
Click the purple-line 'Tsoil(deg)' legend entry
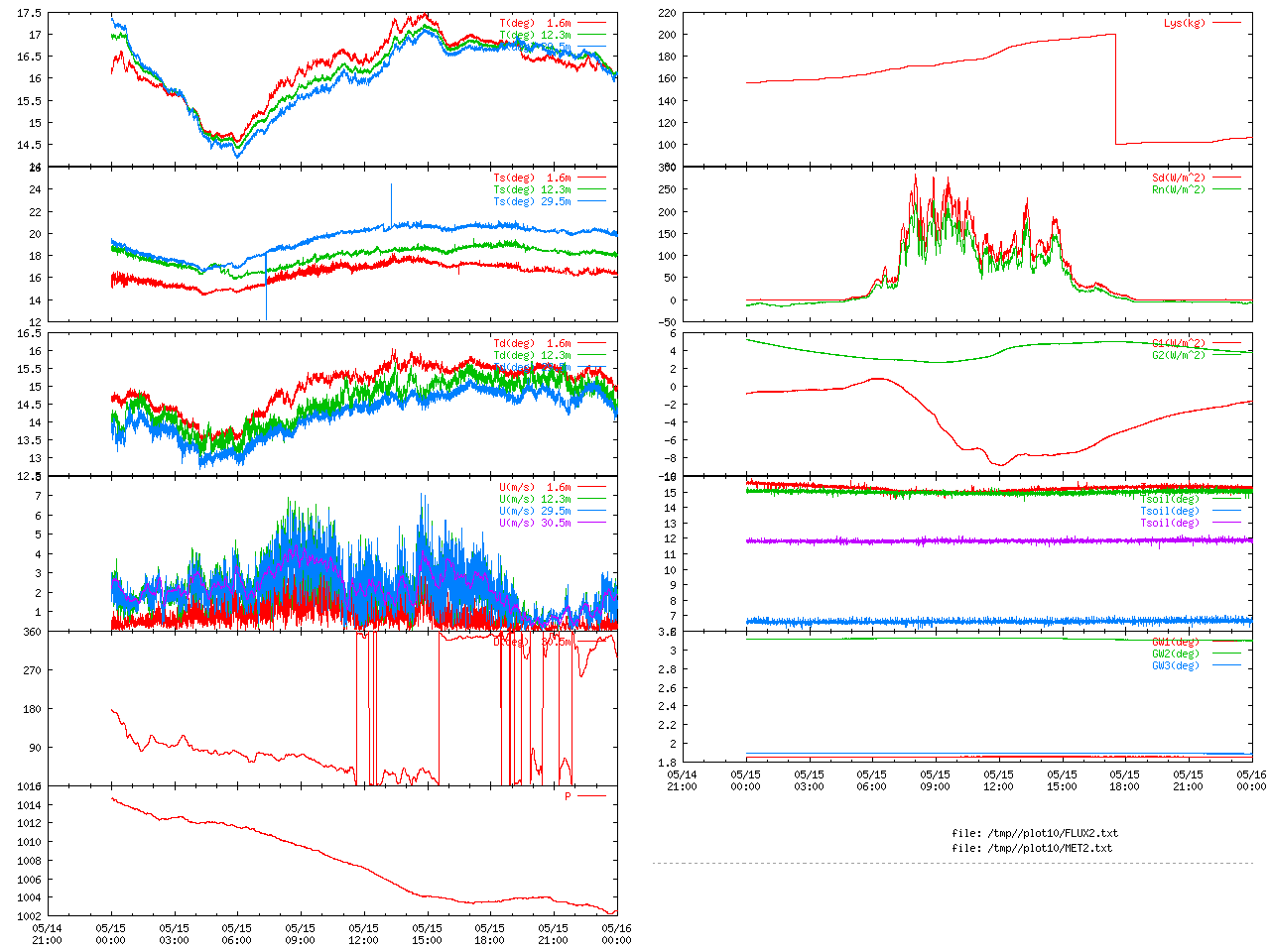pyautogui.click(x=1170, y=524)
